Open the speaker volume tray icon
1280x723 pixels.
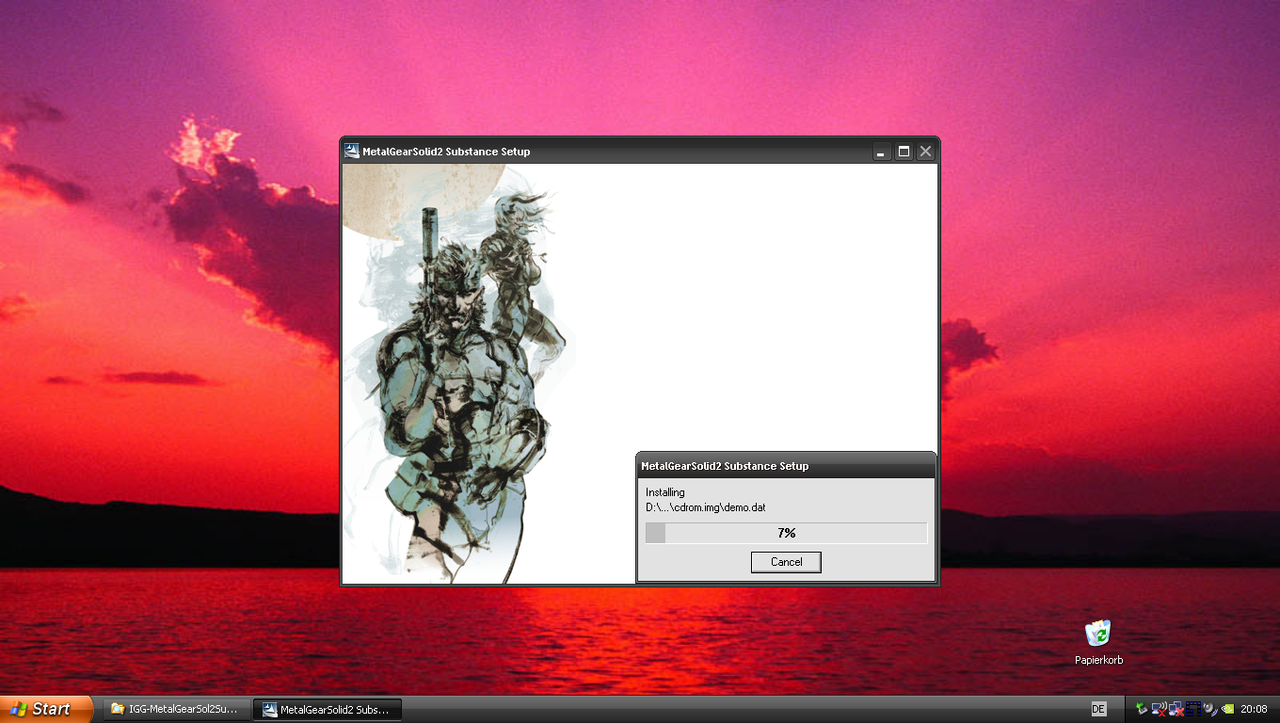coord(1209,709)
